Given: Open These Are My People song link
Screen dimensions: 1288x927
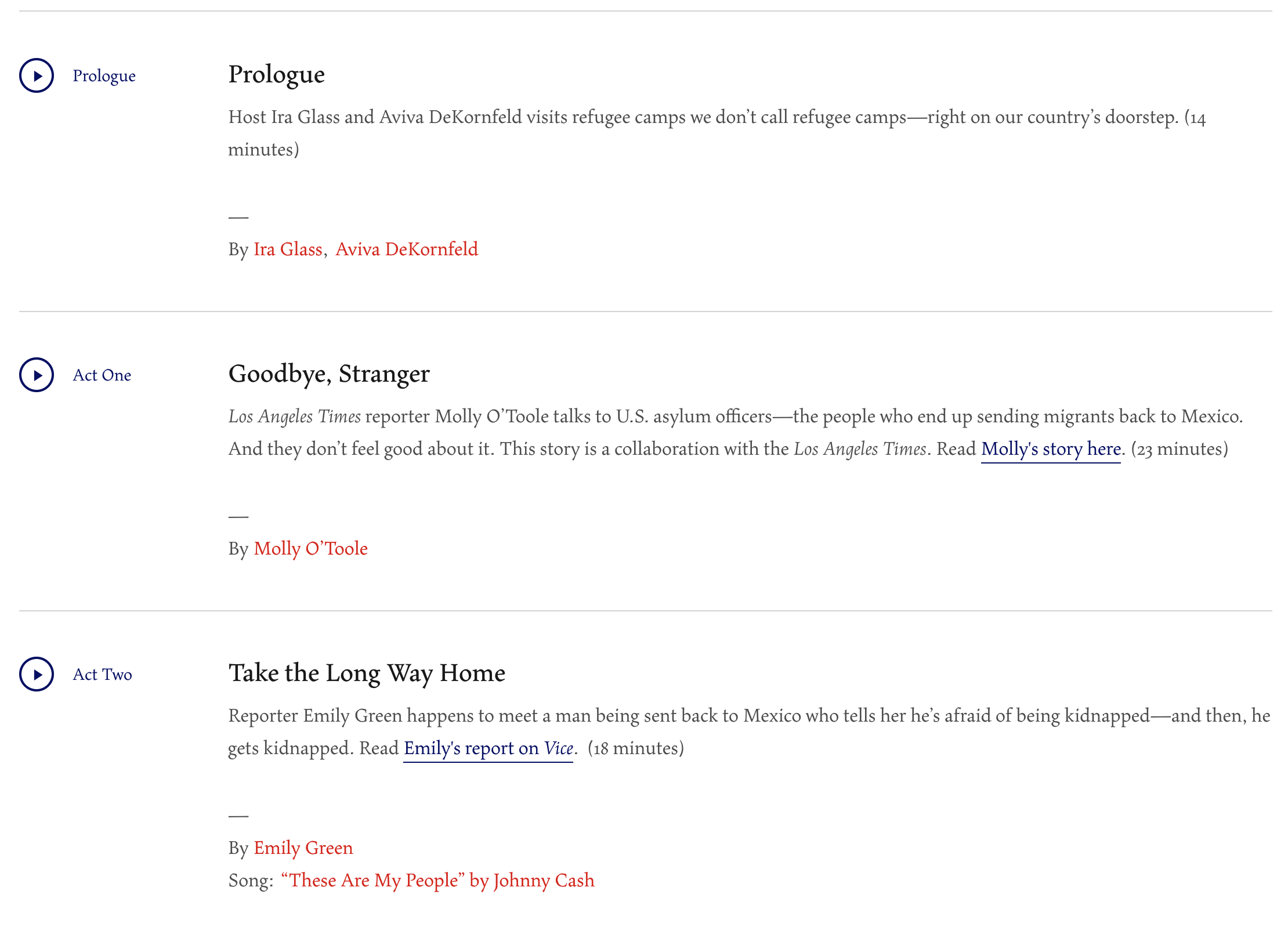Looking at the screenshot, I should [x=437, y=881].
